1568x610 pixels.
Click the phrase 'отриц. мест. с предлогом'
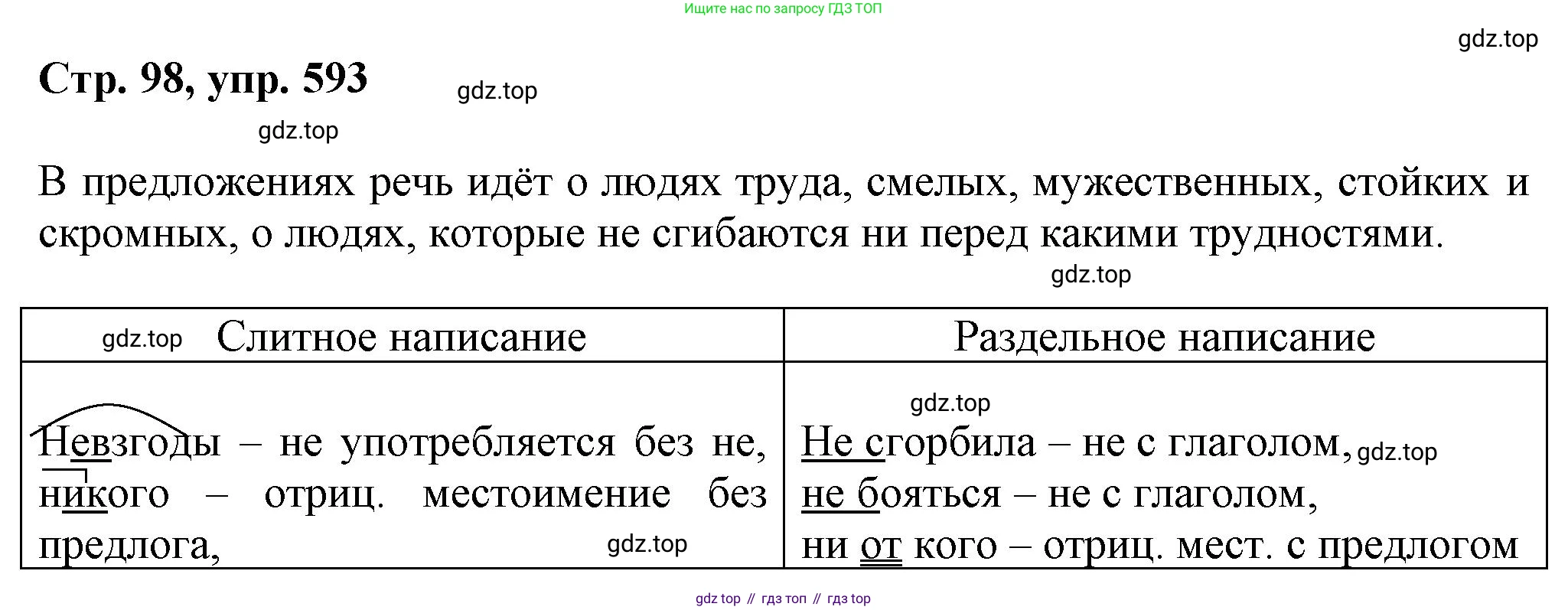click(x=1281, y=546)
